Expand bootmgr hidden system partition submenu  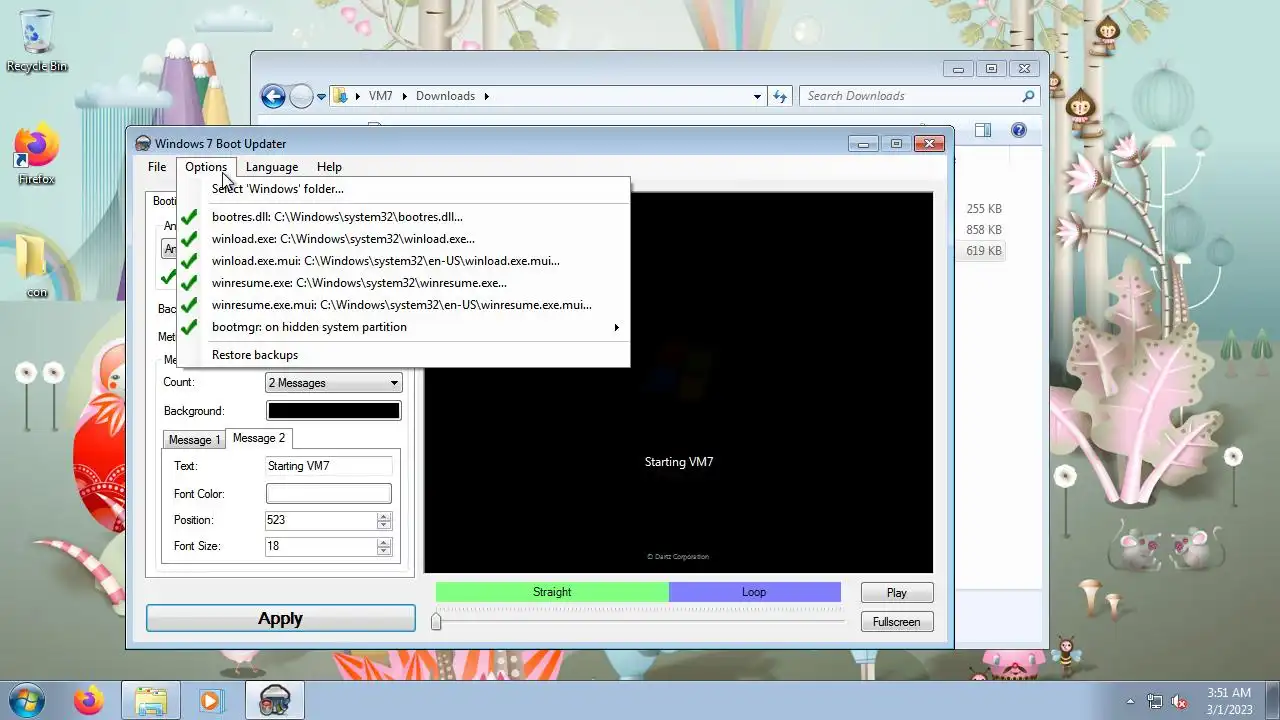tap(404, 327)
